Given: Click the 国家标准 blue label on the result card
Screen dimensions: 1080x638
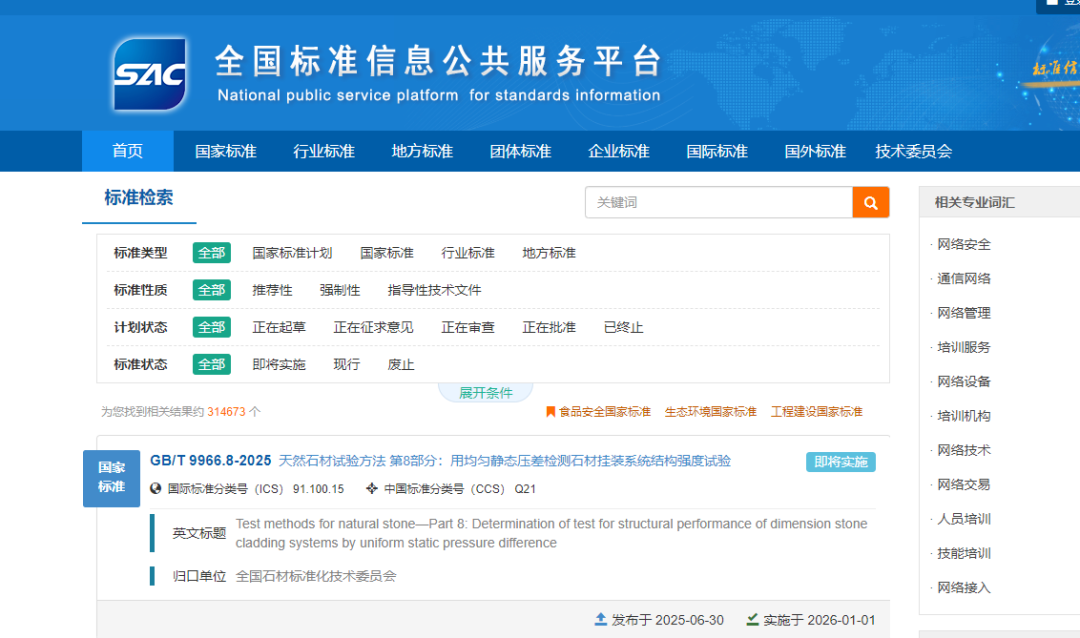Looking at the screenshot, I should click(112, 478).
